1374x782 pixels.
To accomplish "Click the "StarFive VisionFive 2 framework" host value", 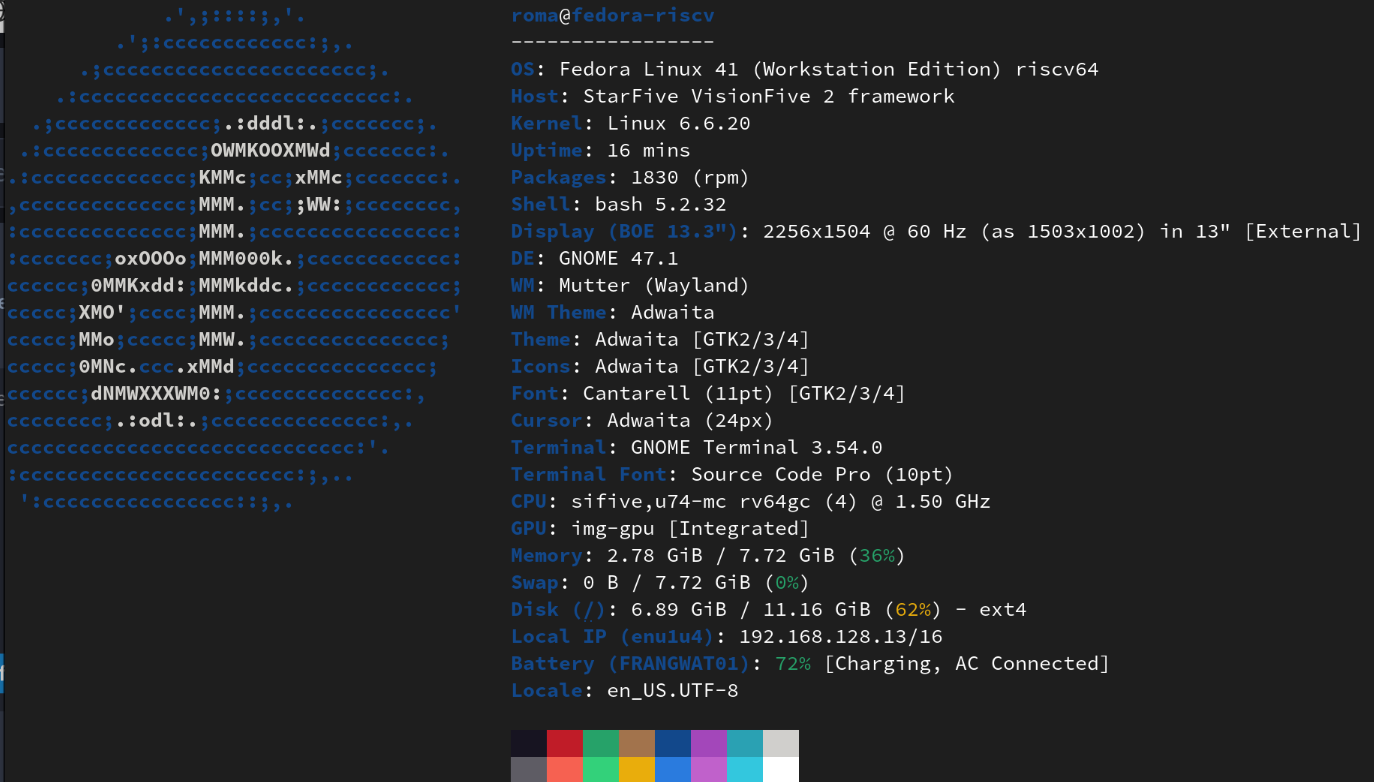I will pos(769,96).
